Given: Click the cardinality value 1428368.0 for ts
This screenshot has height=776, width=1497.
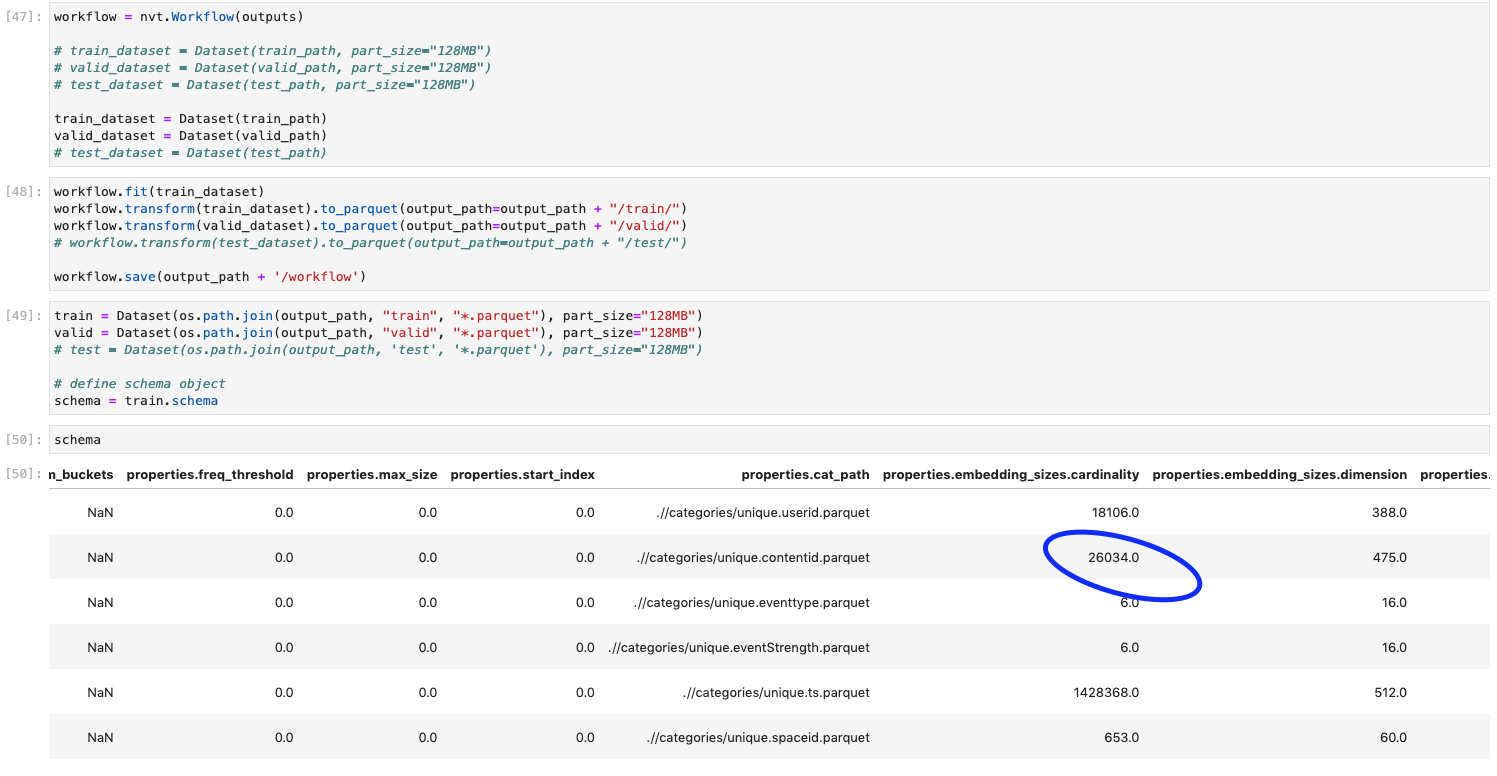Looking at the screenshot, I should pos(1105,692).
